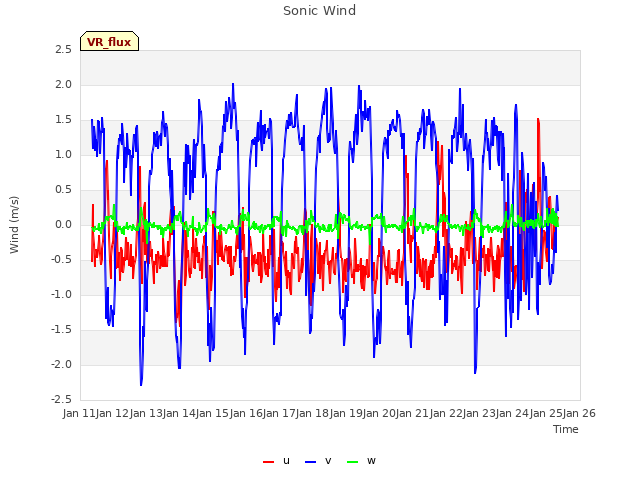Click the -2.5 y-axis value
640x480 pixels.
62,400
